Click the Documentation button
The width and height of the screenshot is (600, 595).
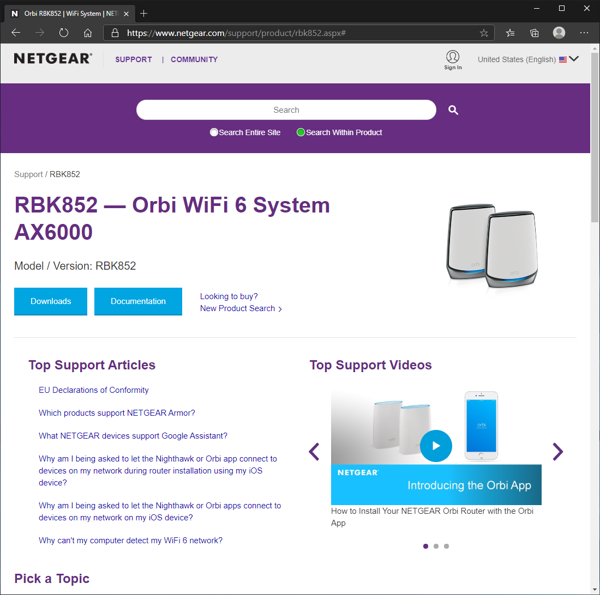(138, 302)
